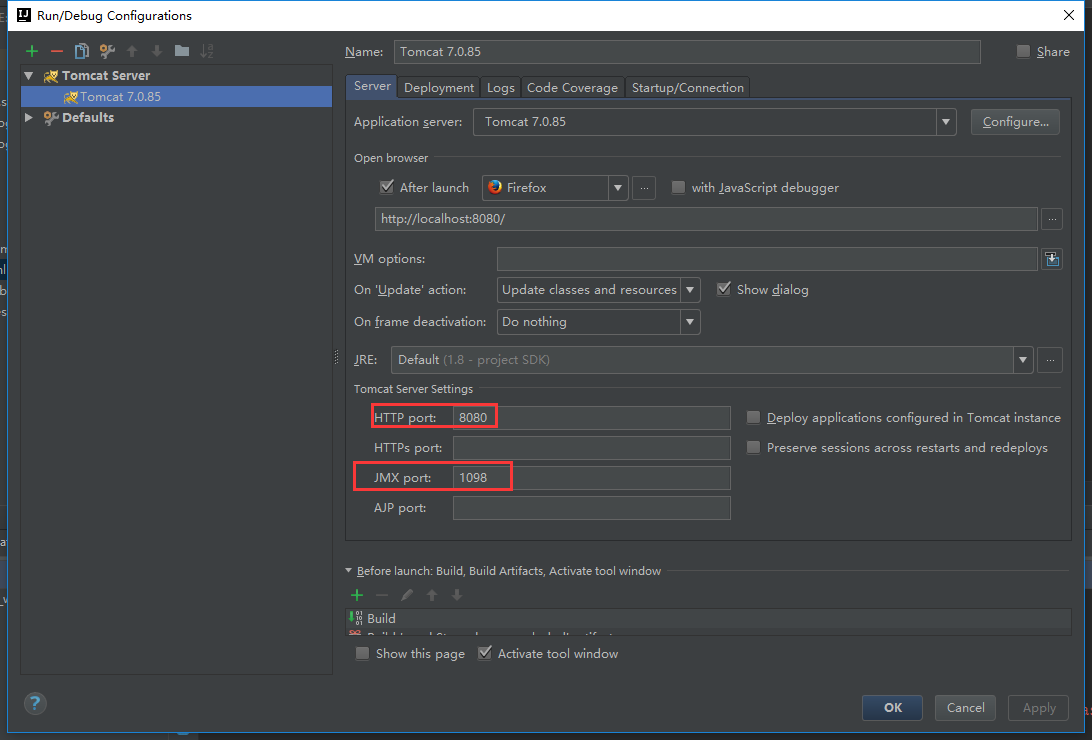Open the Code Coverage tab
The height and width of the screenshot is (740, 1092).
572,88
